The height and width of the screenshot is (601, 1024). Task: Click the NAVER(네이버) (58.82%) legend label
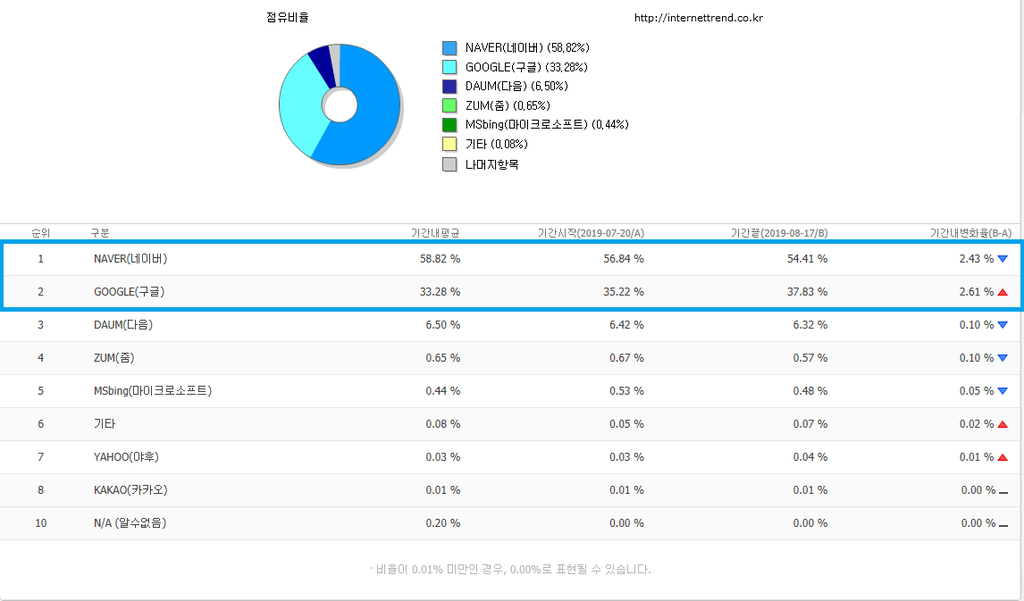coord(527,48)
